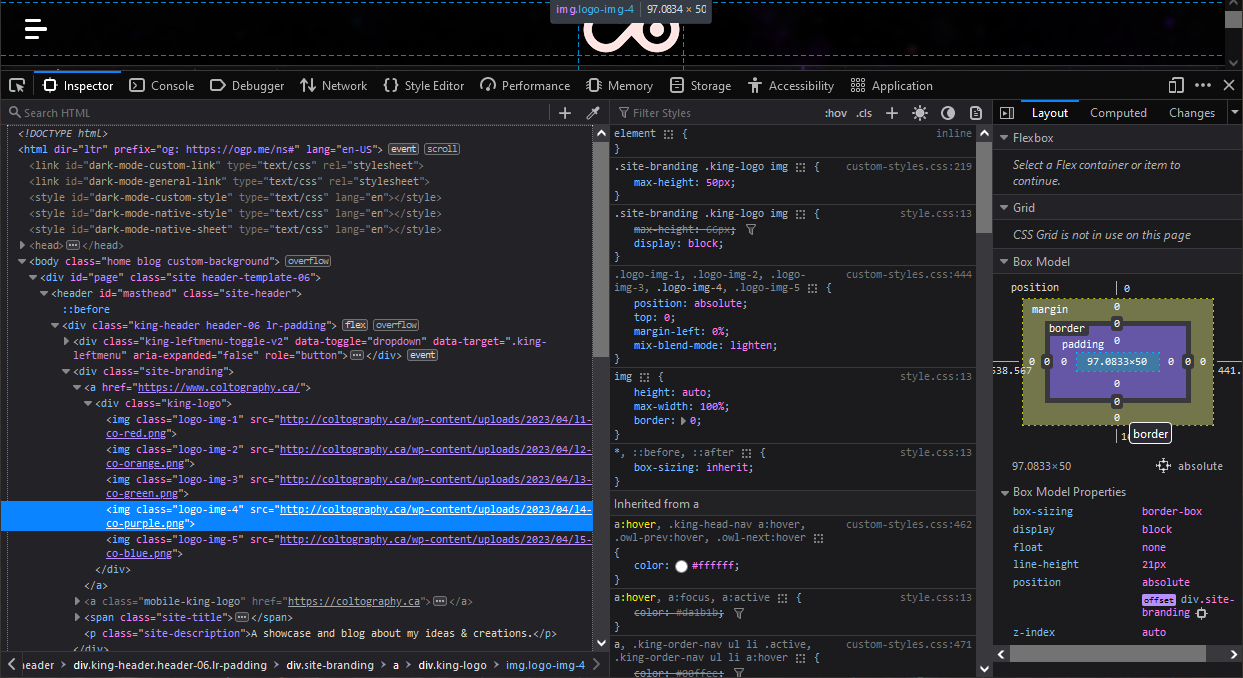Add a new CSS rule with plus icon
1243x678 pixels.
click(x=892, y=113)
